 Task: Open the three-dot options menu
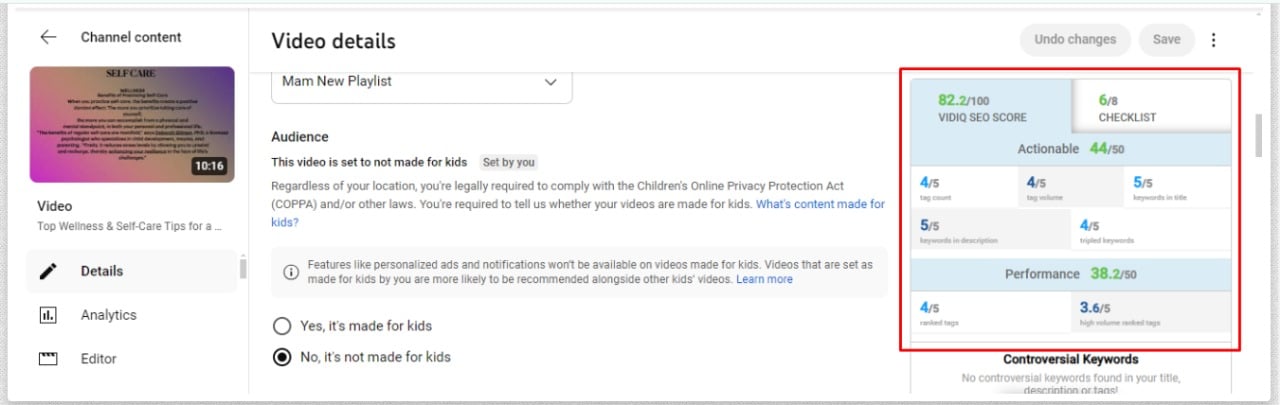pyautogui.click(x=1214, y=40)
